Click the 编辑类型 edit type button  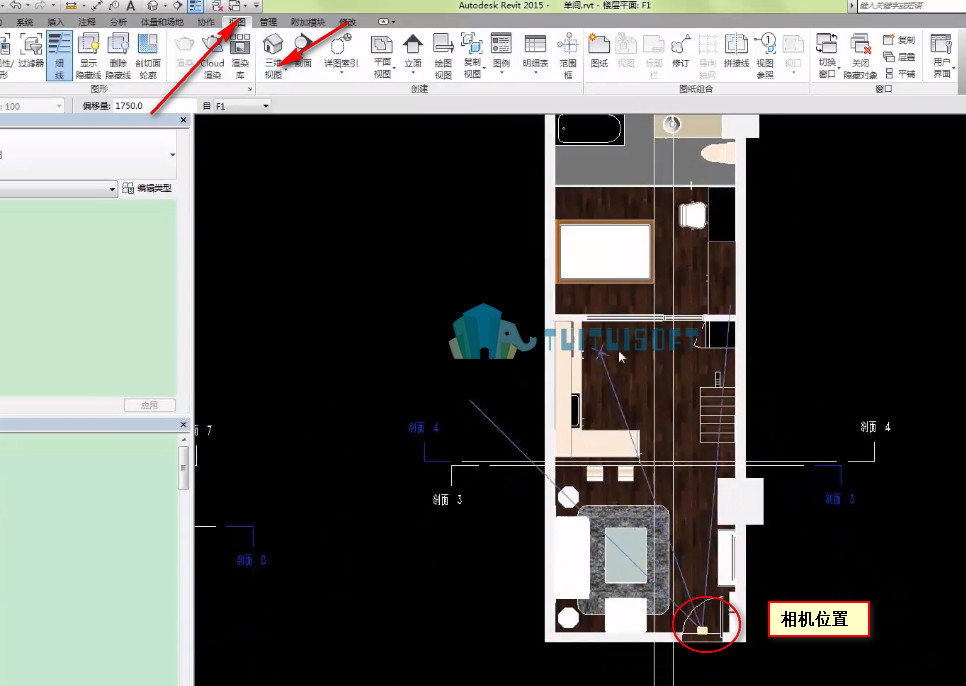(147, 188)
